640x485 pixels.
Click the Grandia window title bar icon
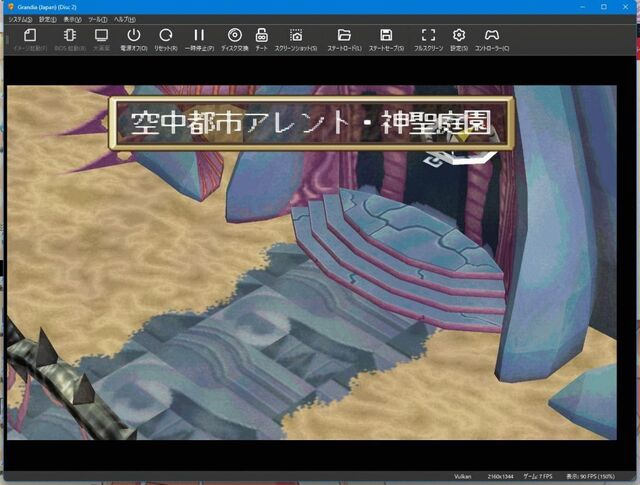(11, 7)
